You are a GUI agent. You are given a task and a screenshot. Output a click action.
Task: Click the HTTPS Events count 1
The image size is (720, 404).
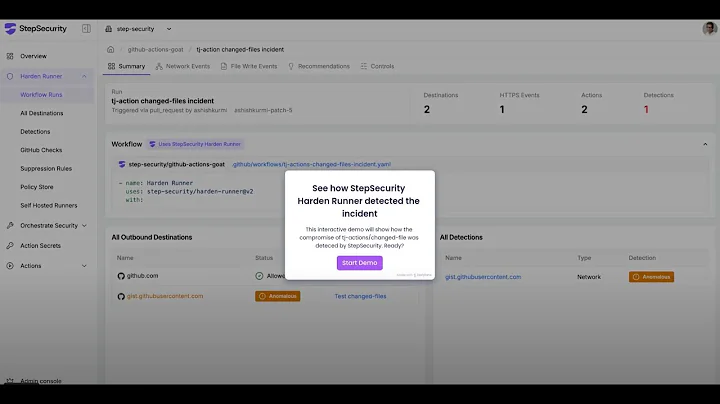point(502,110)
